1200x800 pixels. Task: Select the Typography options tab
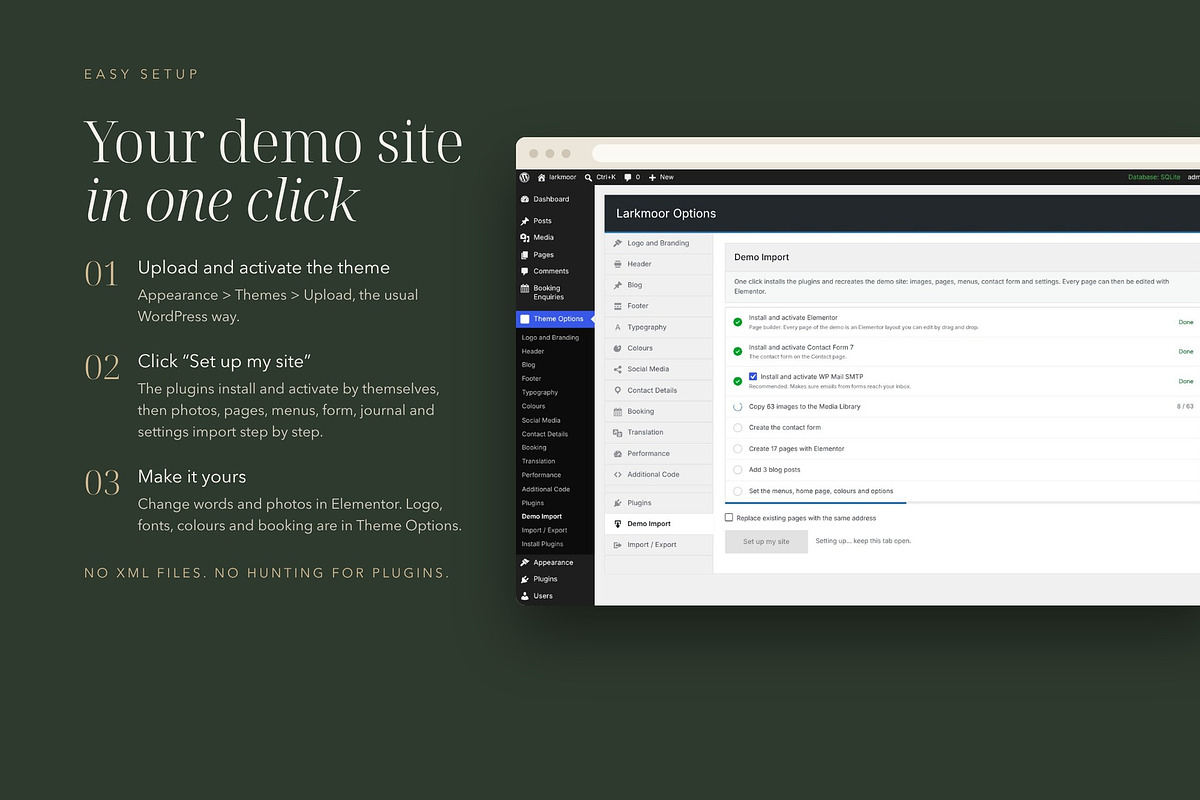(659, 327)
